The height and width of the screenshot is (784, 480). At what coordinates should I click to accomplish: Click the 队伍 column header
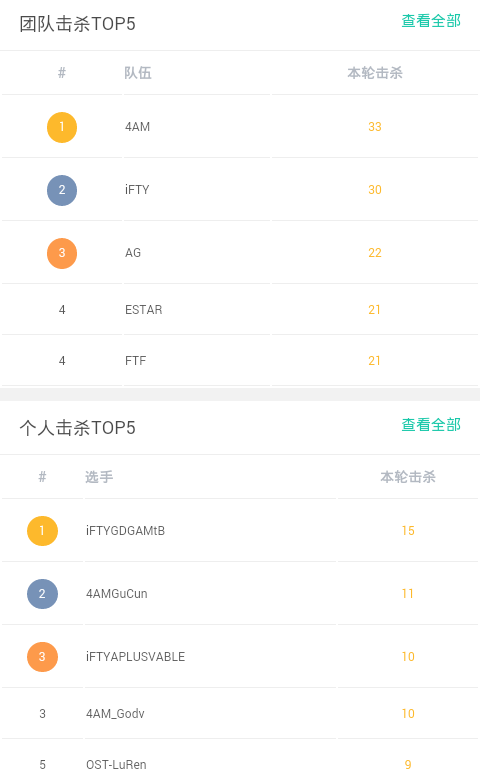[138, 73]
